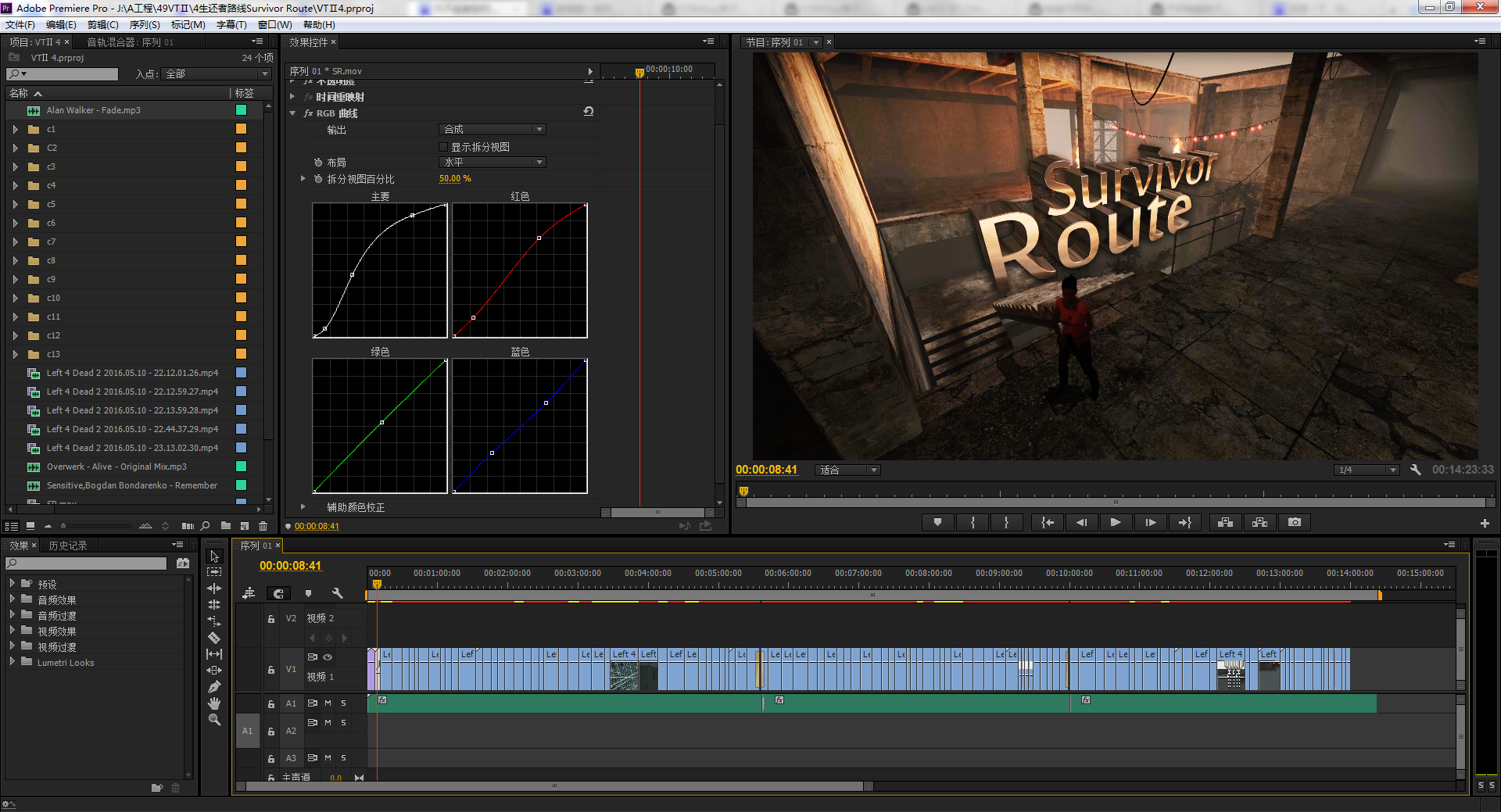The image size is (1501, 812).
Task: Mute audio track A1
Action: (328, 703)
